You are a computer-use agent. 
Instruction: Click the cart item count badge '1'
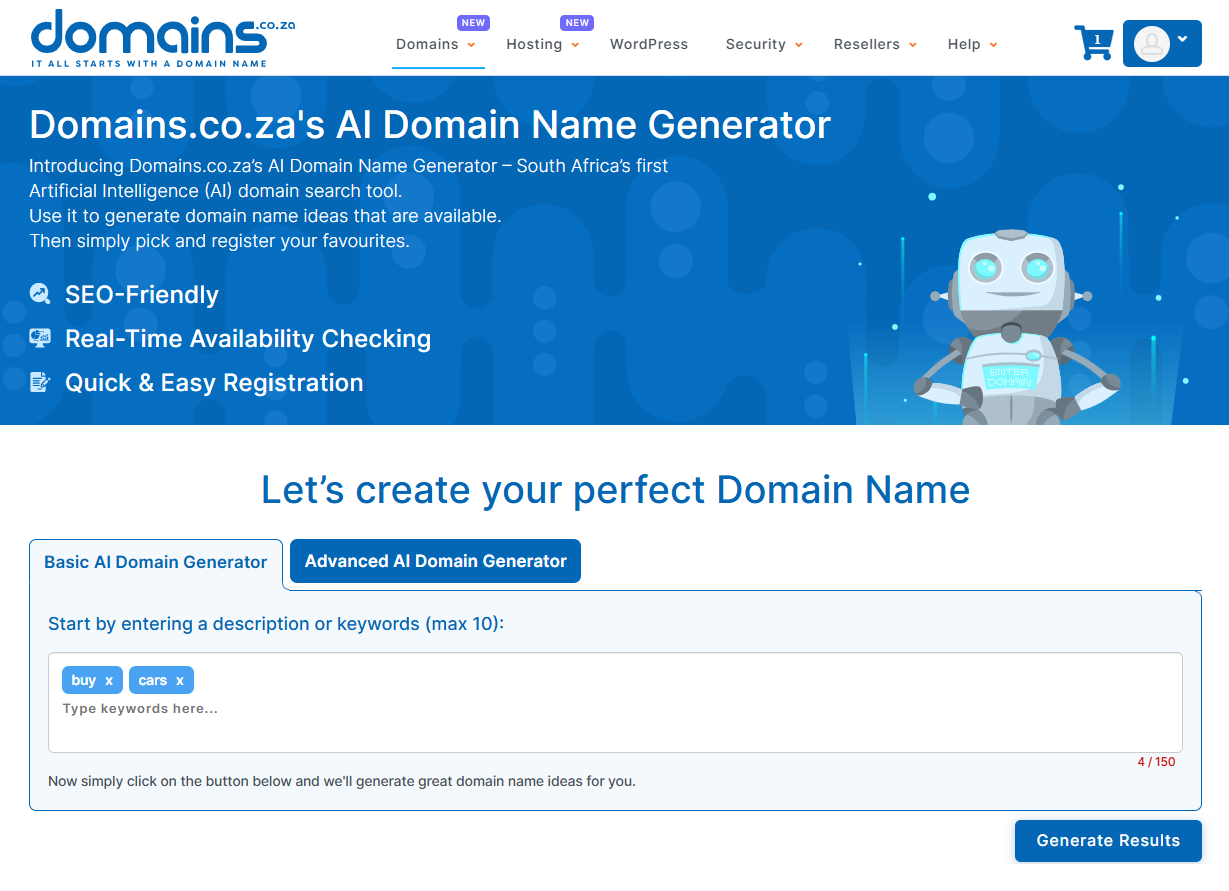(1097, 40)
